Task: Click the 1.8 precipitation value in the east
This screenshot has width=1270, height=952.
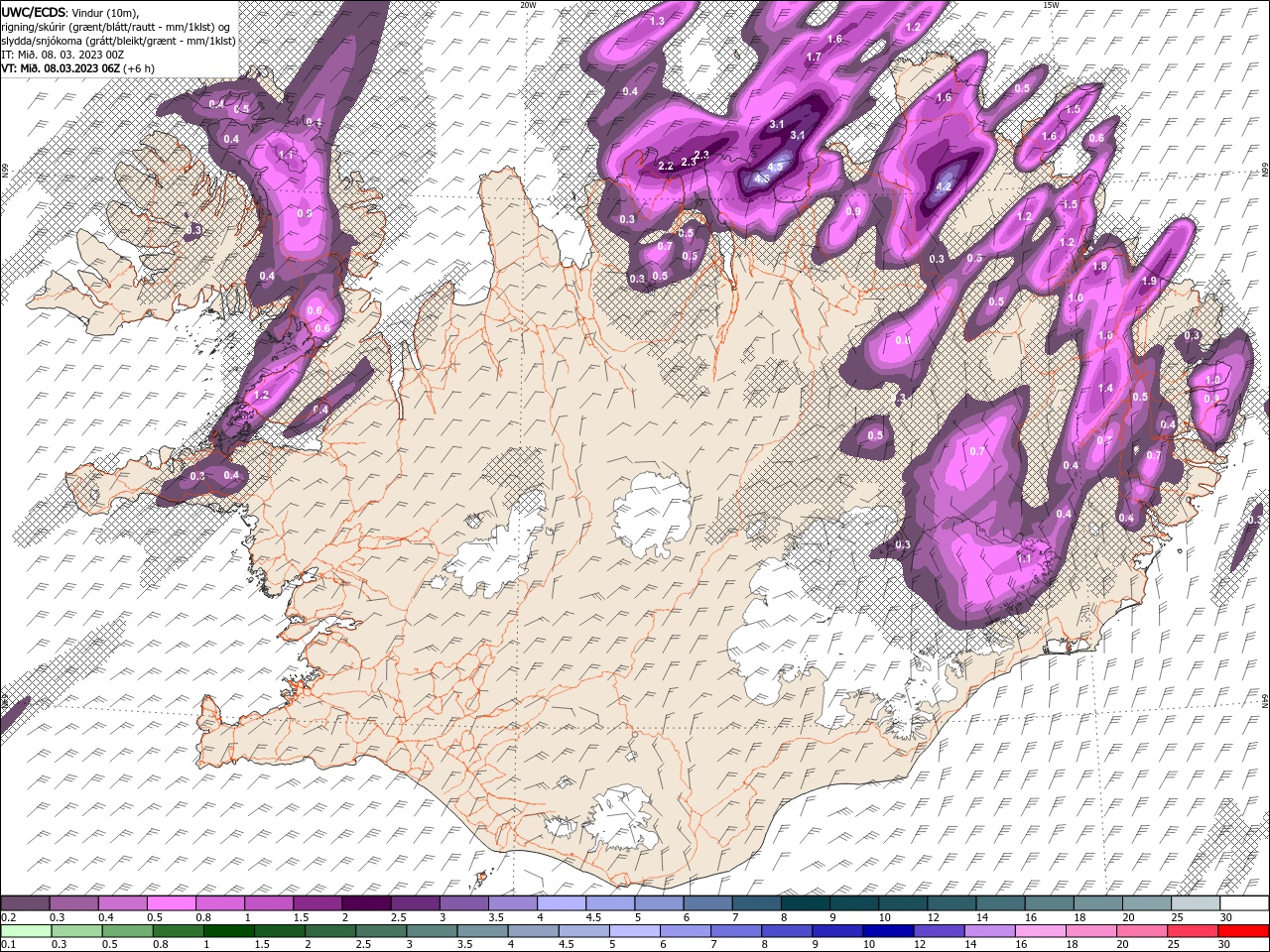Action: (x=1099, y=267)
